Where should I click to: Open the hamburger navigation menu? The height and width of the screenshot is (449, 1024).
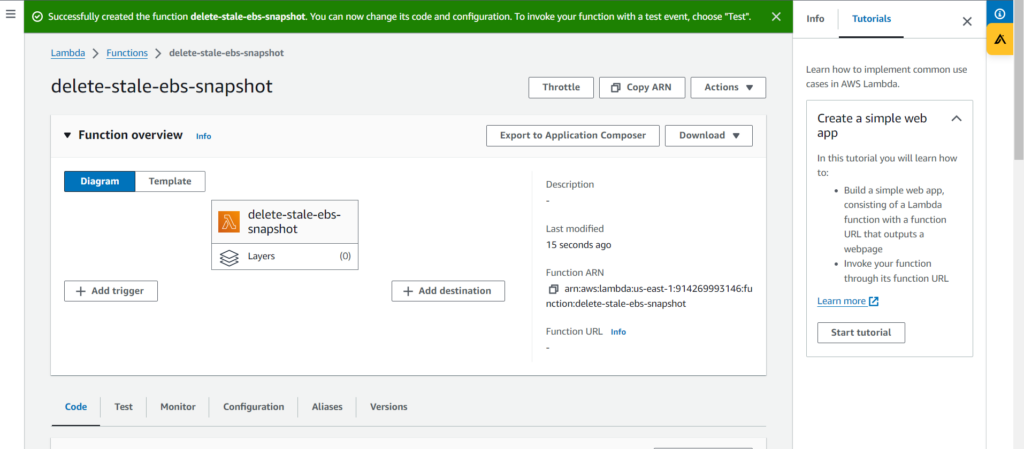[x=10, y=16]
